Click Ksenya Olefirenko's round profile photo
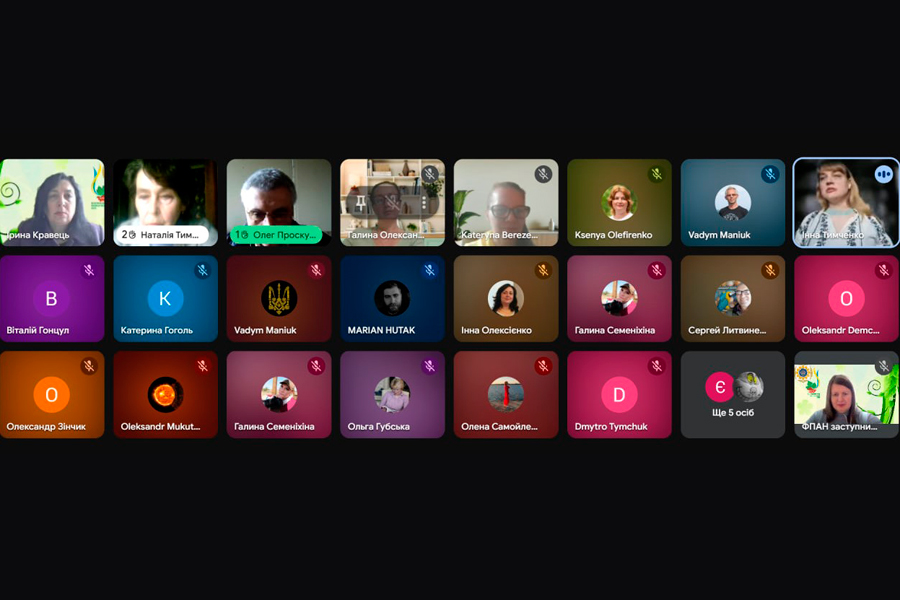Screen dimensions: 900x600 point(619,203)
